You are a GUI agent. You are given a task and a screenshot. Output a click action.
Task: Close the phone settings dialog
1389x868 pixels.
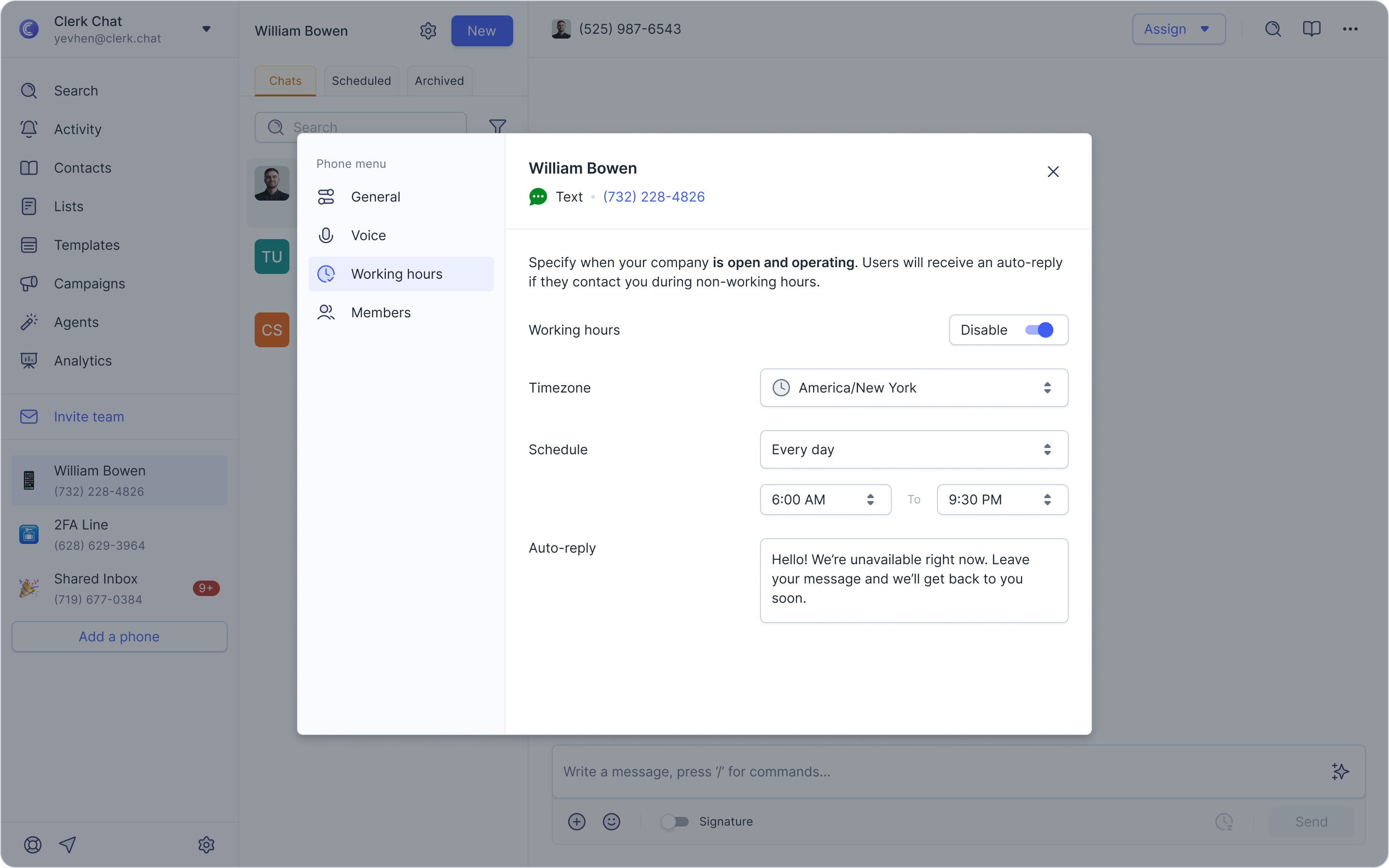coord(1053,172)
